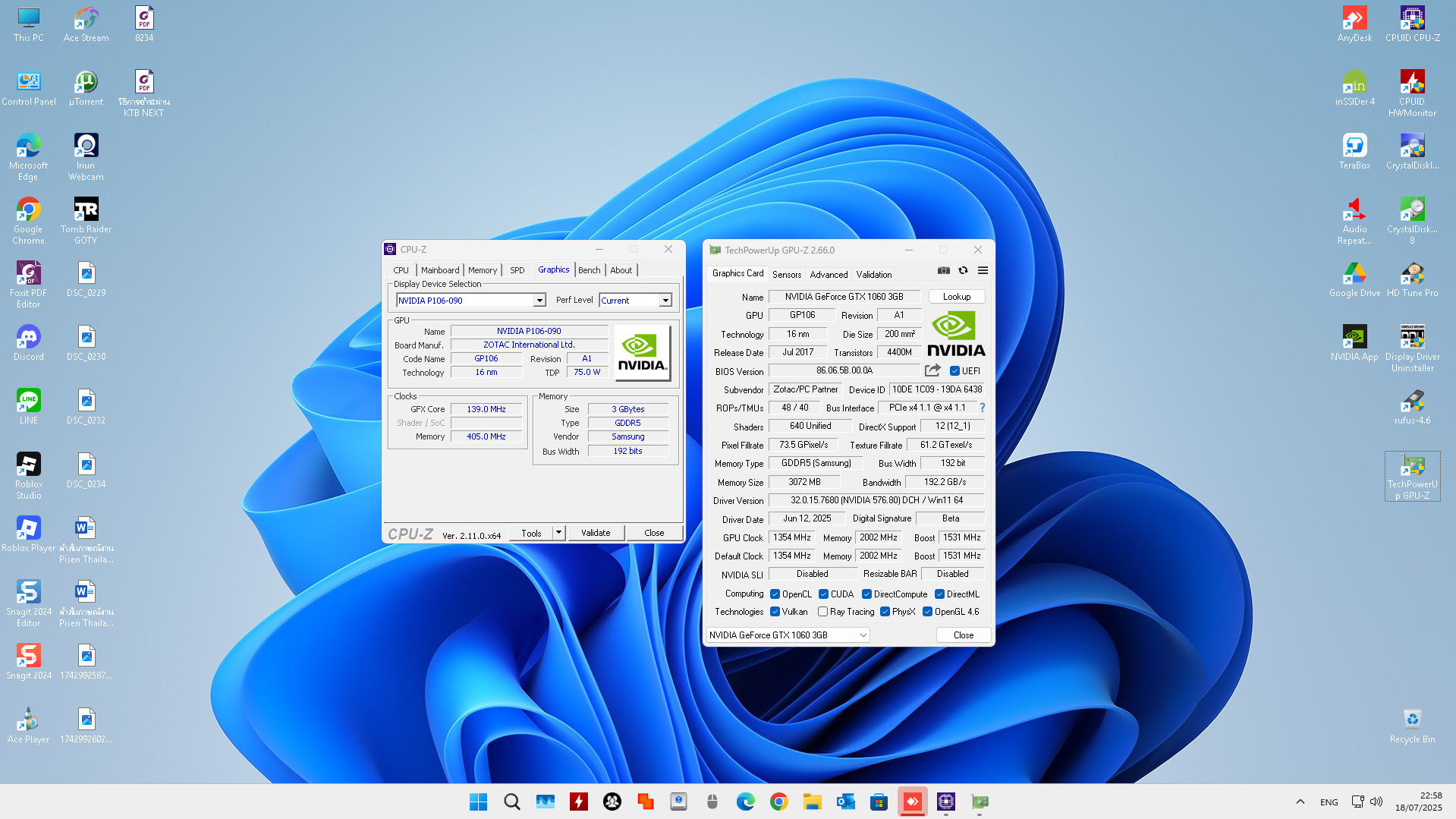This screenshot has height=819, width=1456.
Task: Toggle the UEFI checkbox
Action: pyautogui.click(x=954, y=371)
